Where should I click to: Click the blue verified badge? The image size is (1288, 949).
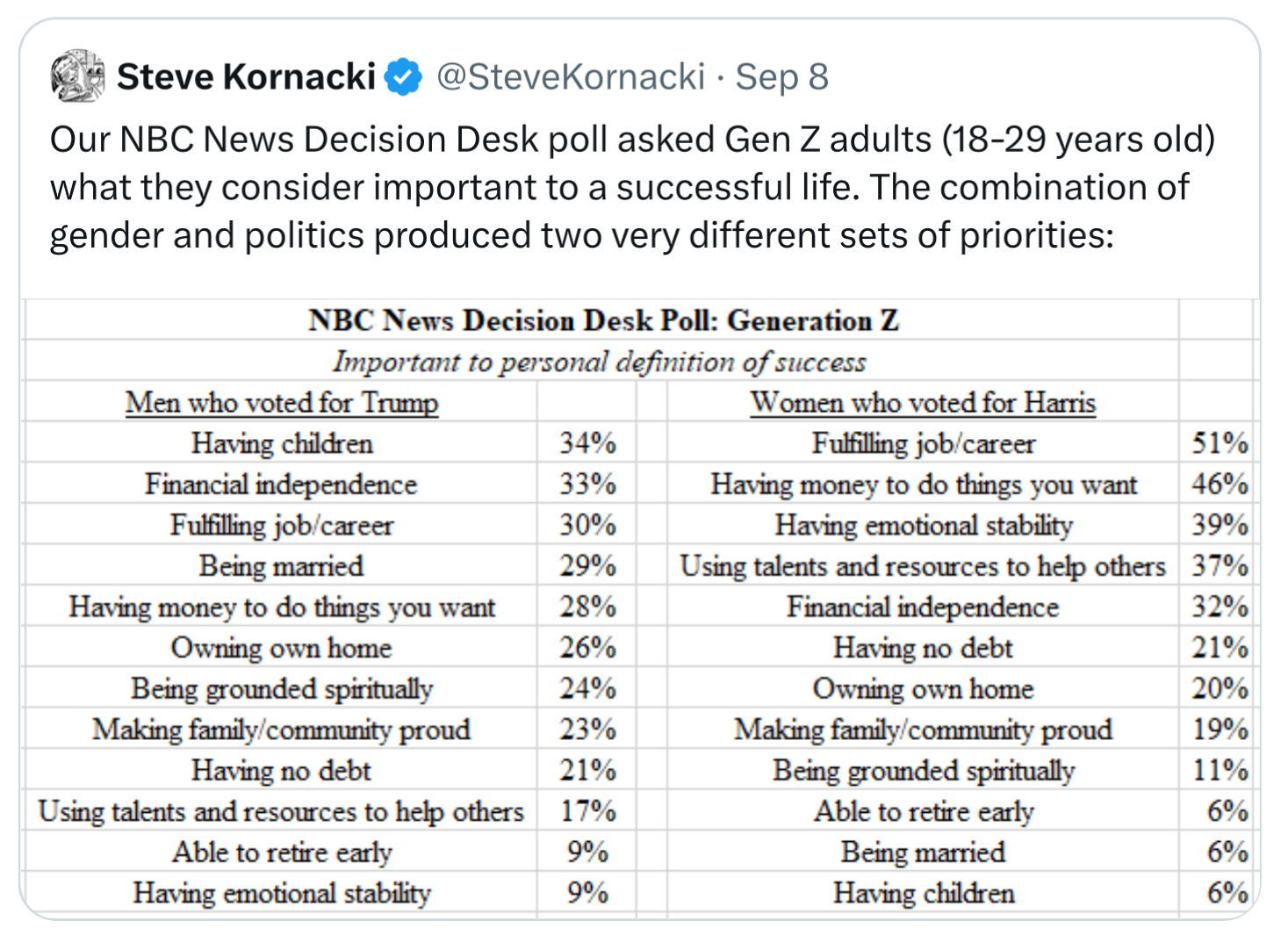[403, 77]
